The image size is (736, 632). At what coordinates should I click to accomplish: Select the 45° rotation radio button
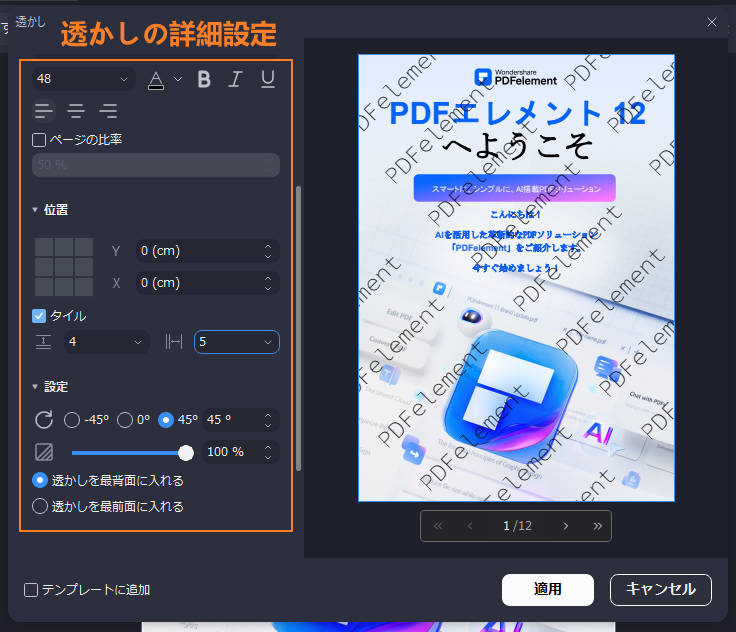[166, 420]
